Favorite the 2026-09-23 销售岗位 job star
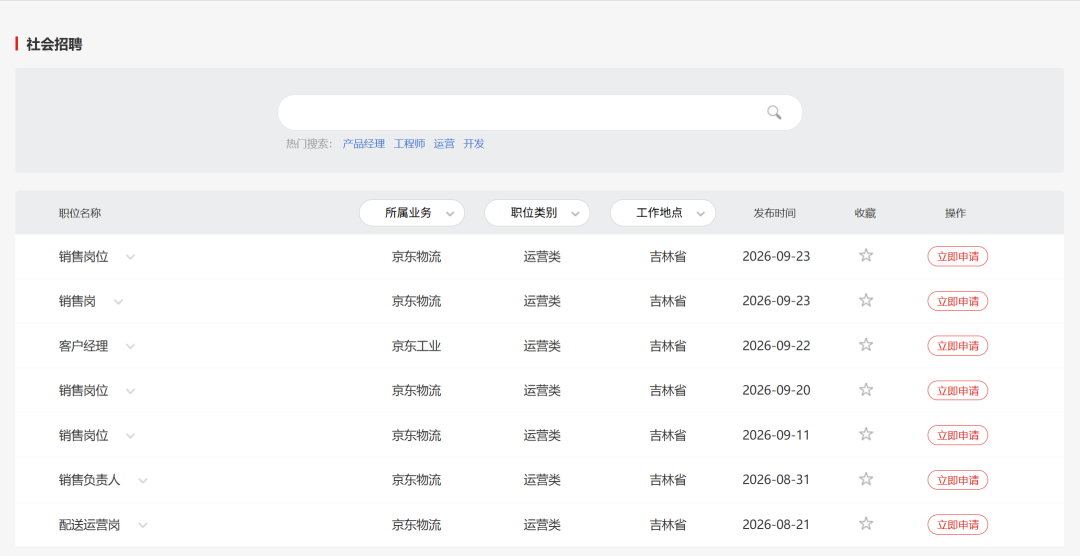1080x556 pixels. [866, 256]
